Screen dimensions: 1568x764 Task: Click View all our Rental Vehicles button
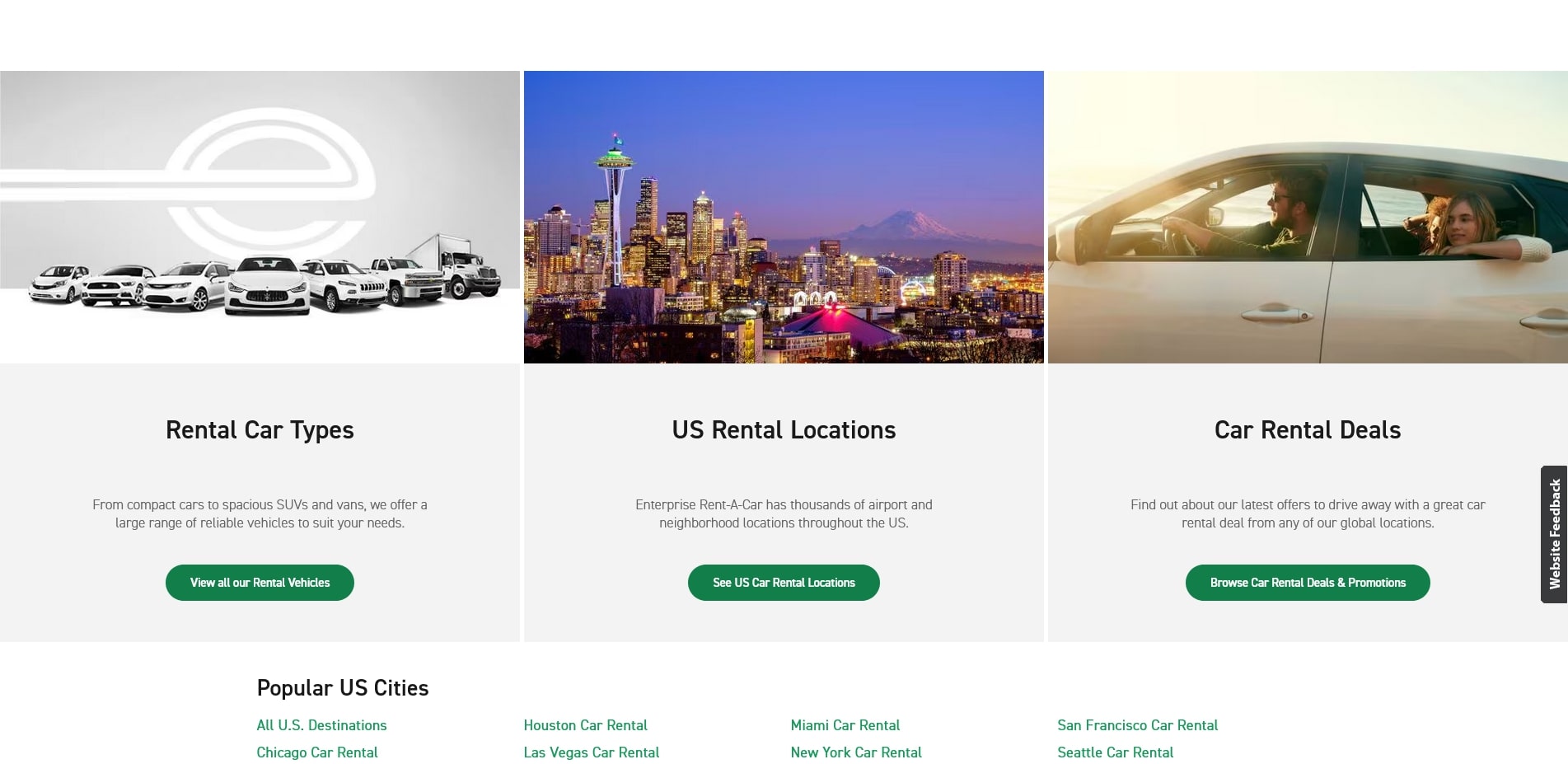[260, 583]
